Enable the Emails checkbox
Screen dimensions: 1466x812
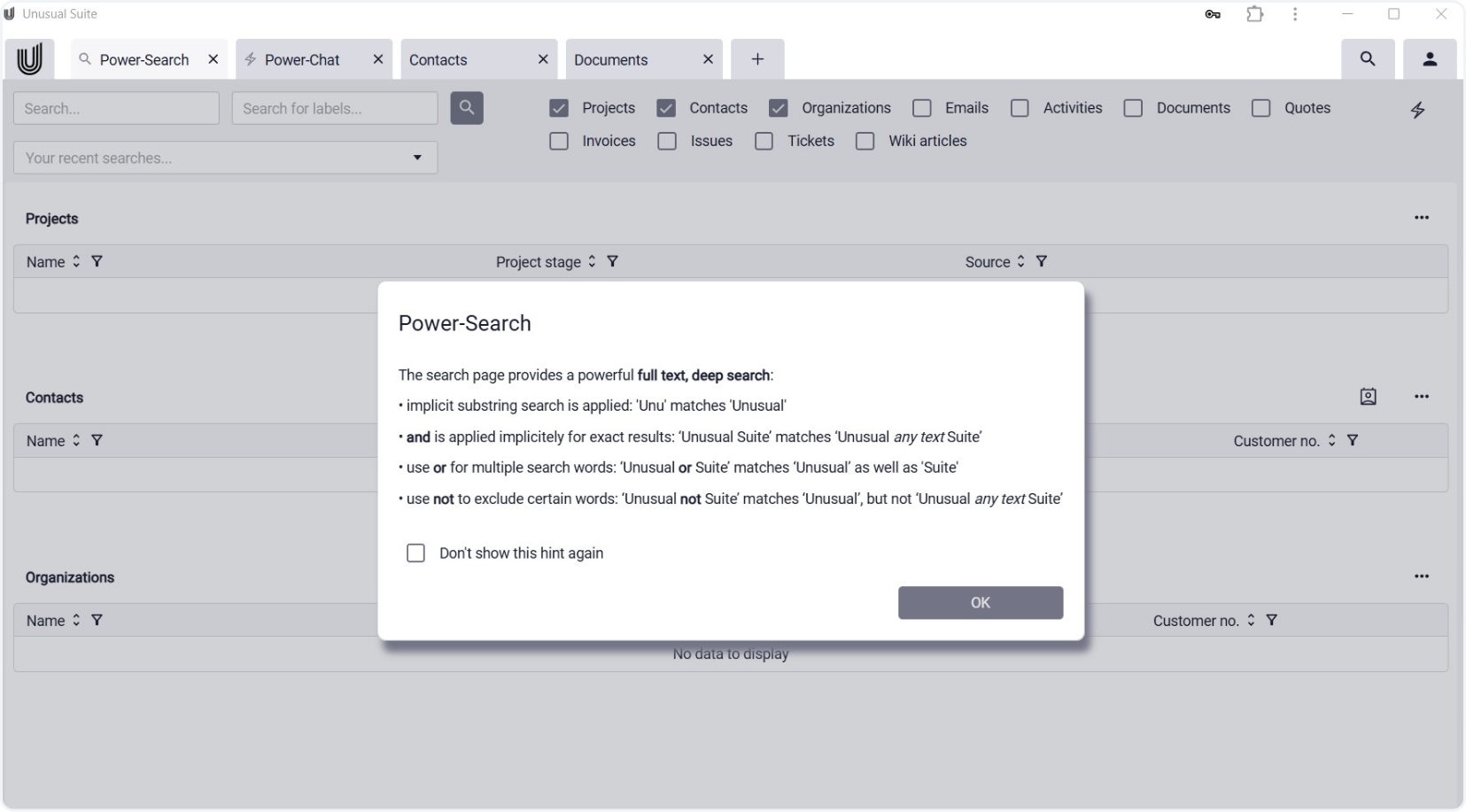pos(922,108)
